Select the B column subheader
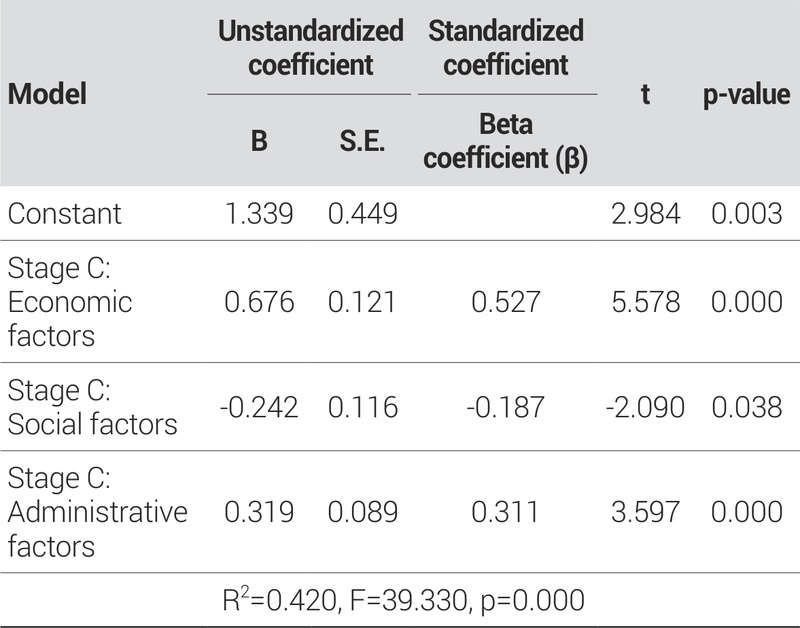Viewport: 800px width, 628px height. click(258, 142)
